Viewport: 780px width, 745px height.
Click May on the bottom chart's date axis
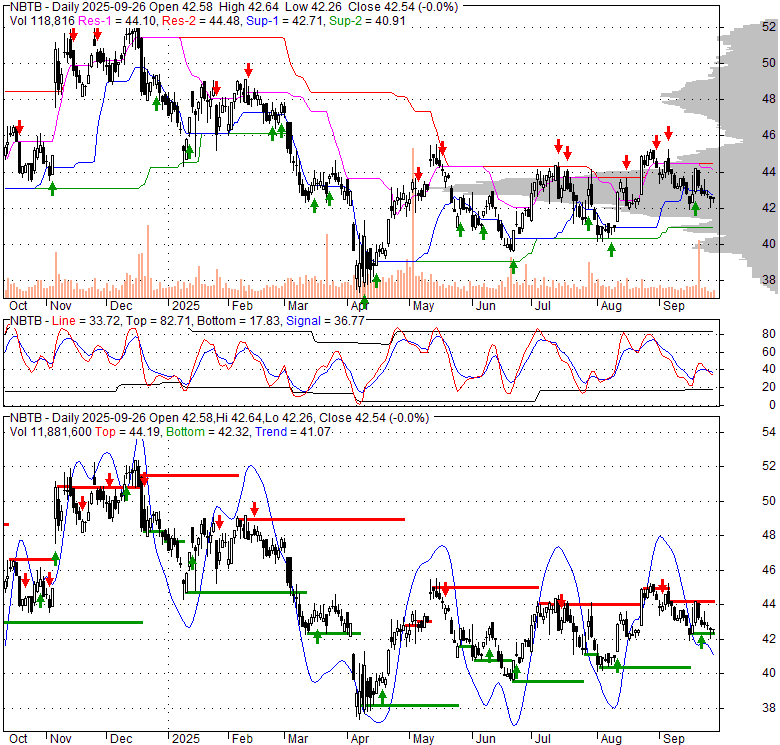pyautogui.click(x=423, y=739)
